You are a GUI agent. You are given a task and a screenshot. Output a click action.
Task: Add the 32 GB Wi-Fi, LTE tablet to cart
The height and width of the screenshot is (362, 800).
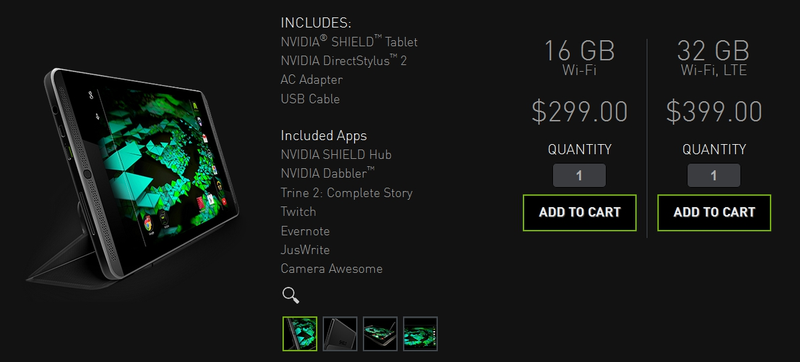[714, 213]
